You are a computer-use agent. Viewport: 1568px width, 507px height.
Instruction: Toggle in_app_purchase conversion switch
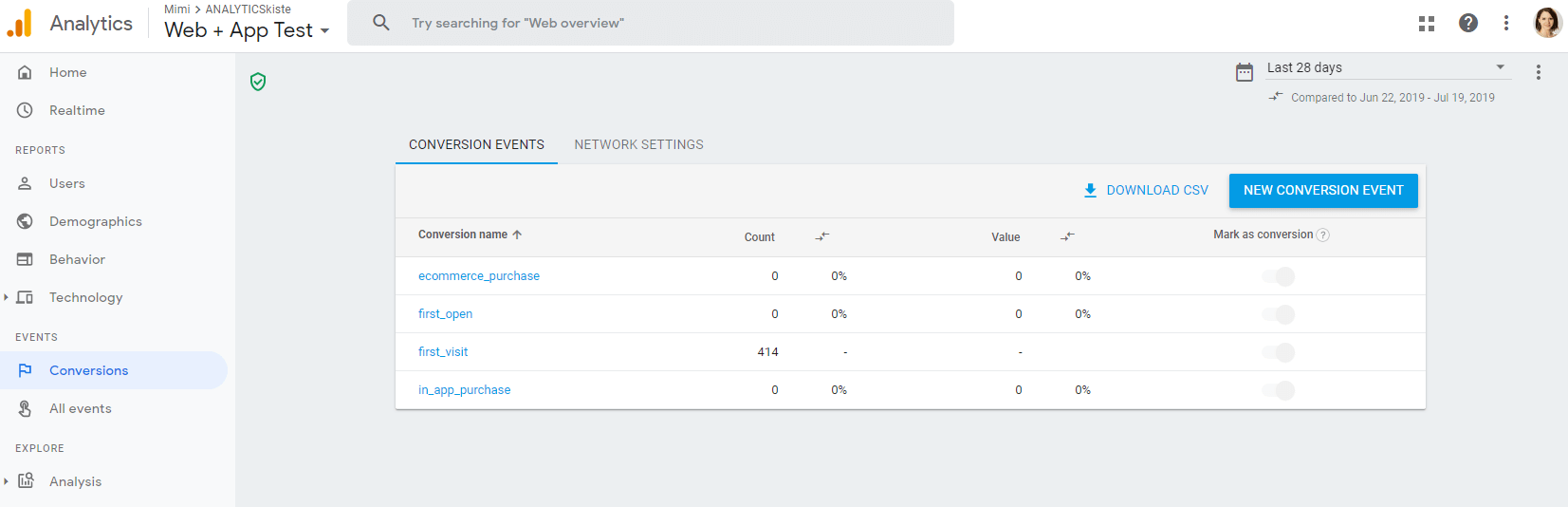(x=1279, y=390)
